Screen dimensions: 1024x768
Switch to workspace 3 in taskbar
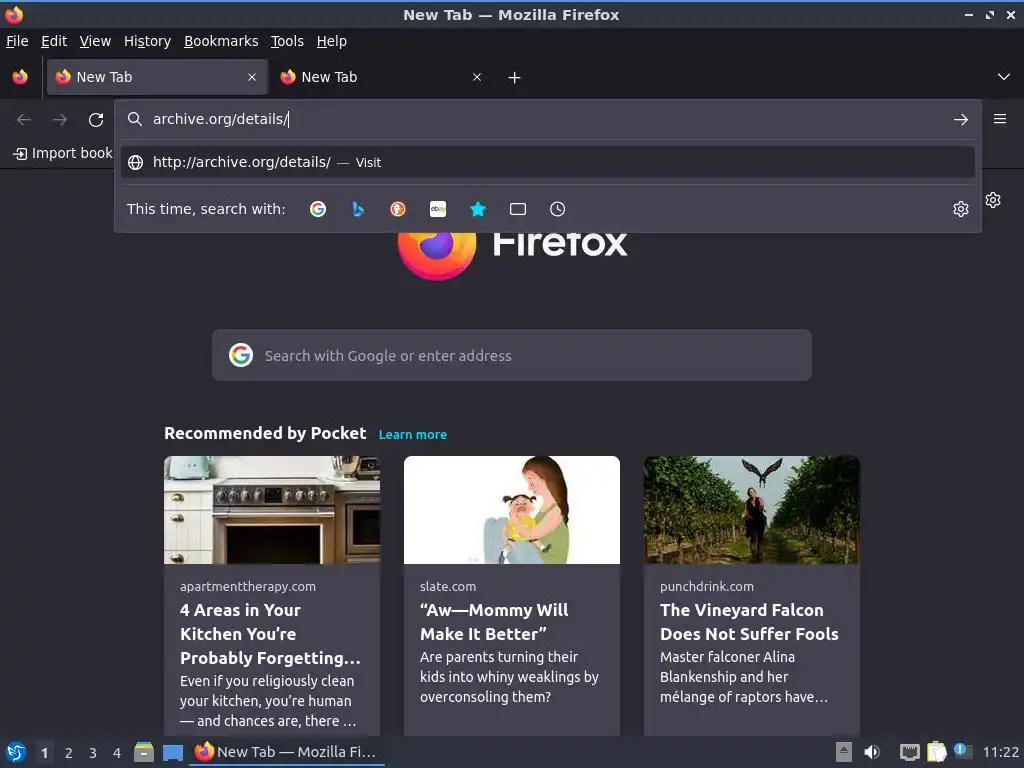pyautogui.click(x=93, y=753)
